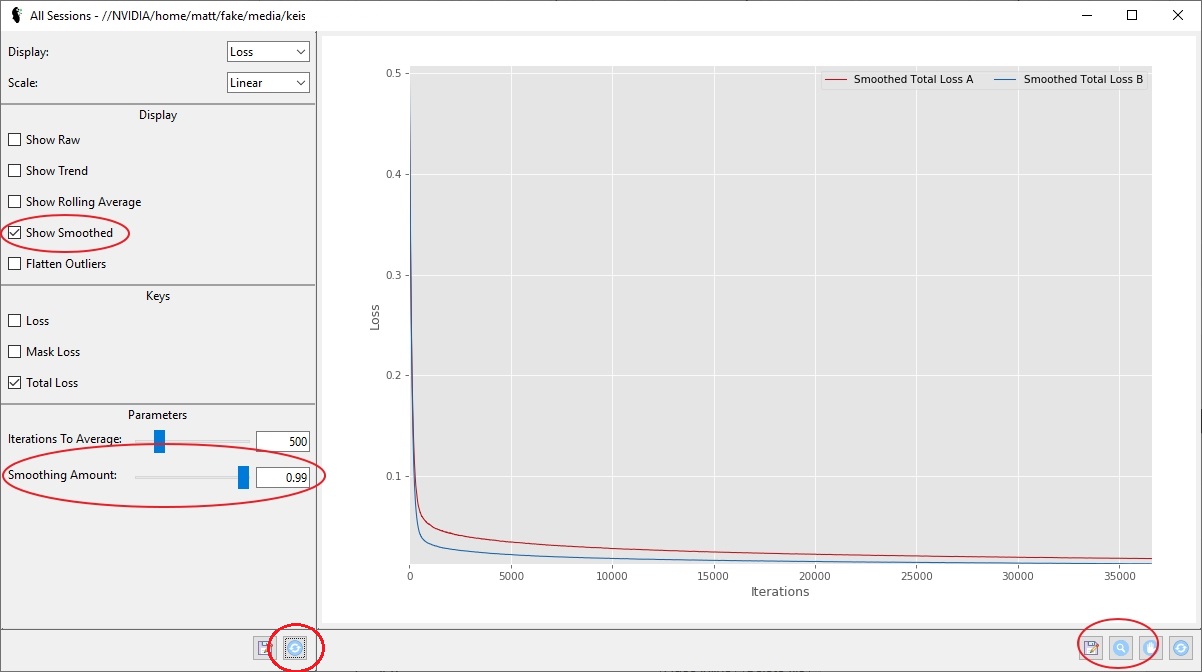Click the Smoothing Amount slider handle
The height and width of the screenshot is (672, 1202).
point(243,477)
